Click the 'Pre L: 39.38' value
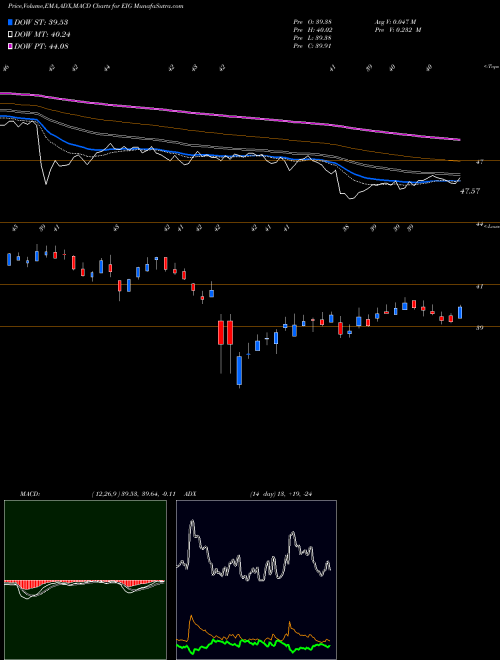 pos(314,38)
